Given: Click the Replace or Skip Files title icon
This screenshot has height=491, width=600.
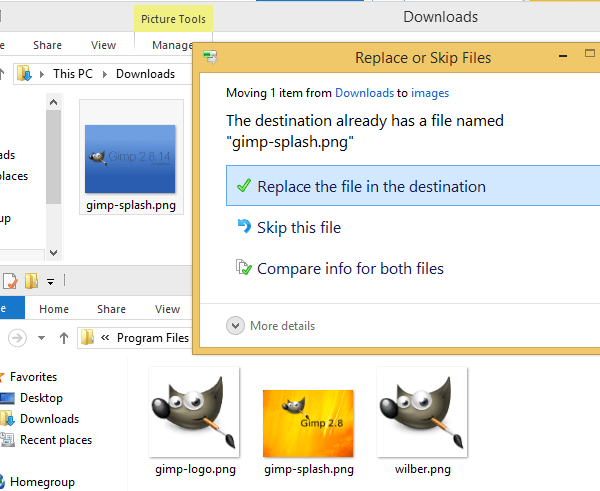Looking at the screenshot, I should (210, 57).
